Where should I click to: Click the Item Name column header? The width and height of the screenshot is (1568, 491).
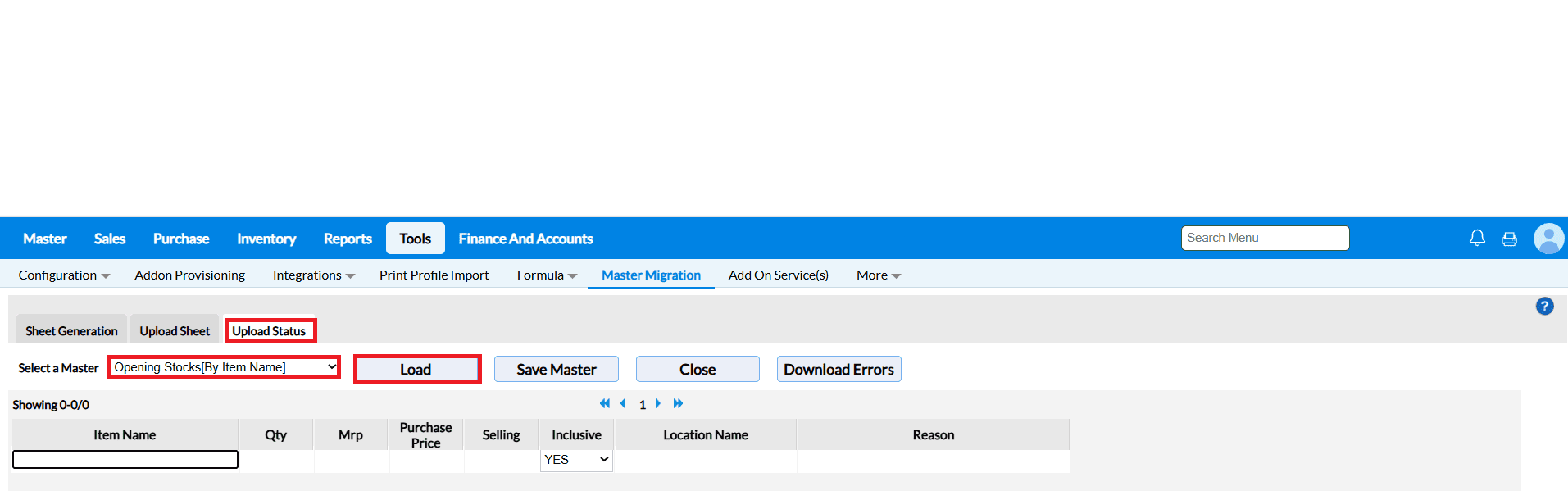(125, 434)
